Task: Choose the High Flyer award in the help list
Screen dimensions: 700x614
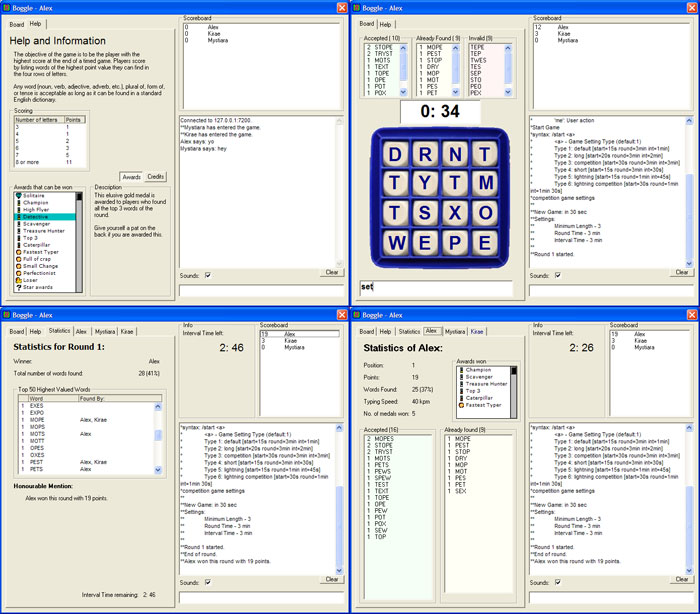Action: click(x=38, y=209)
